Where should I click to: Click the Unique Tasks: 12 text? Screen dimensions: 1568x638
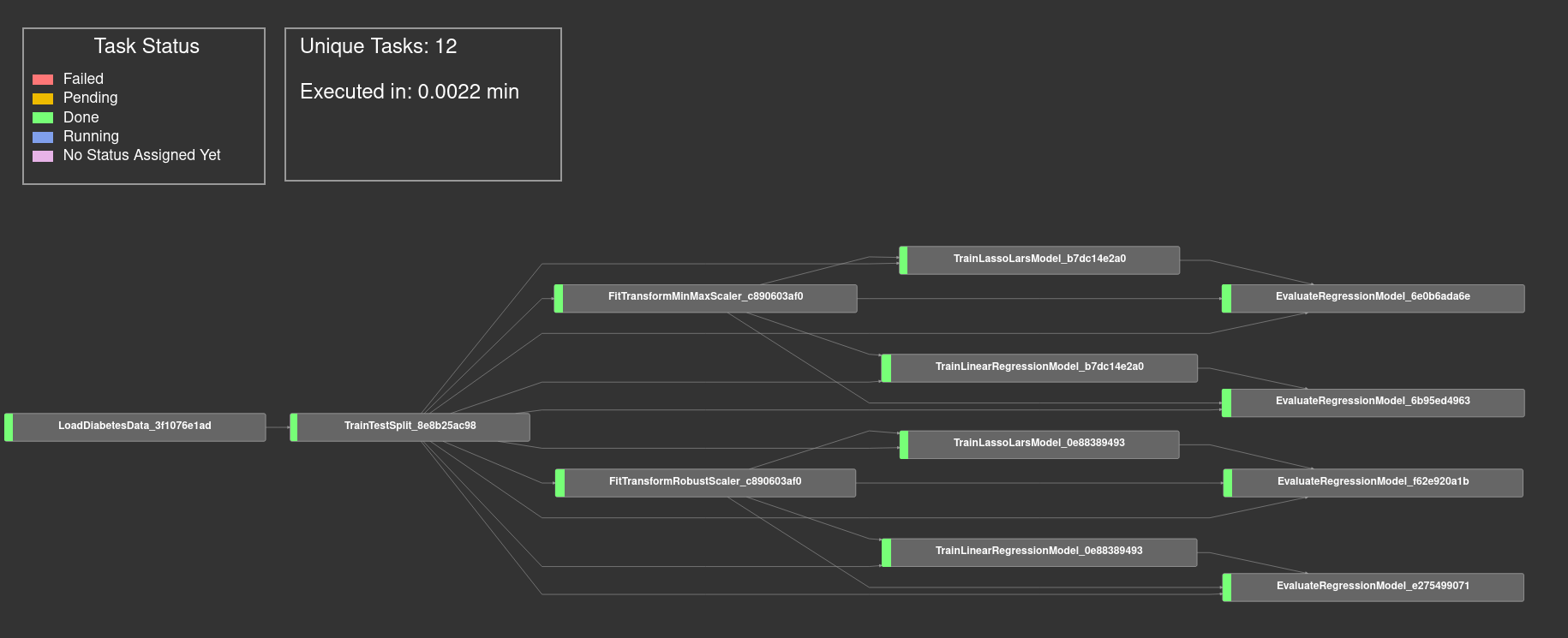point(378,46)
